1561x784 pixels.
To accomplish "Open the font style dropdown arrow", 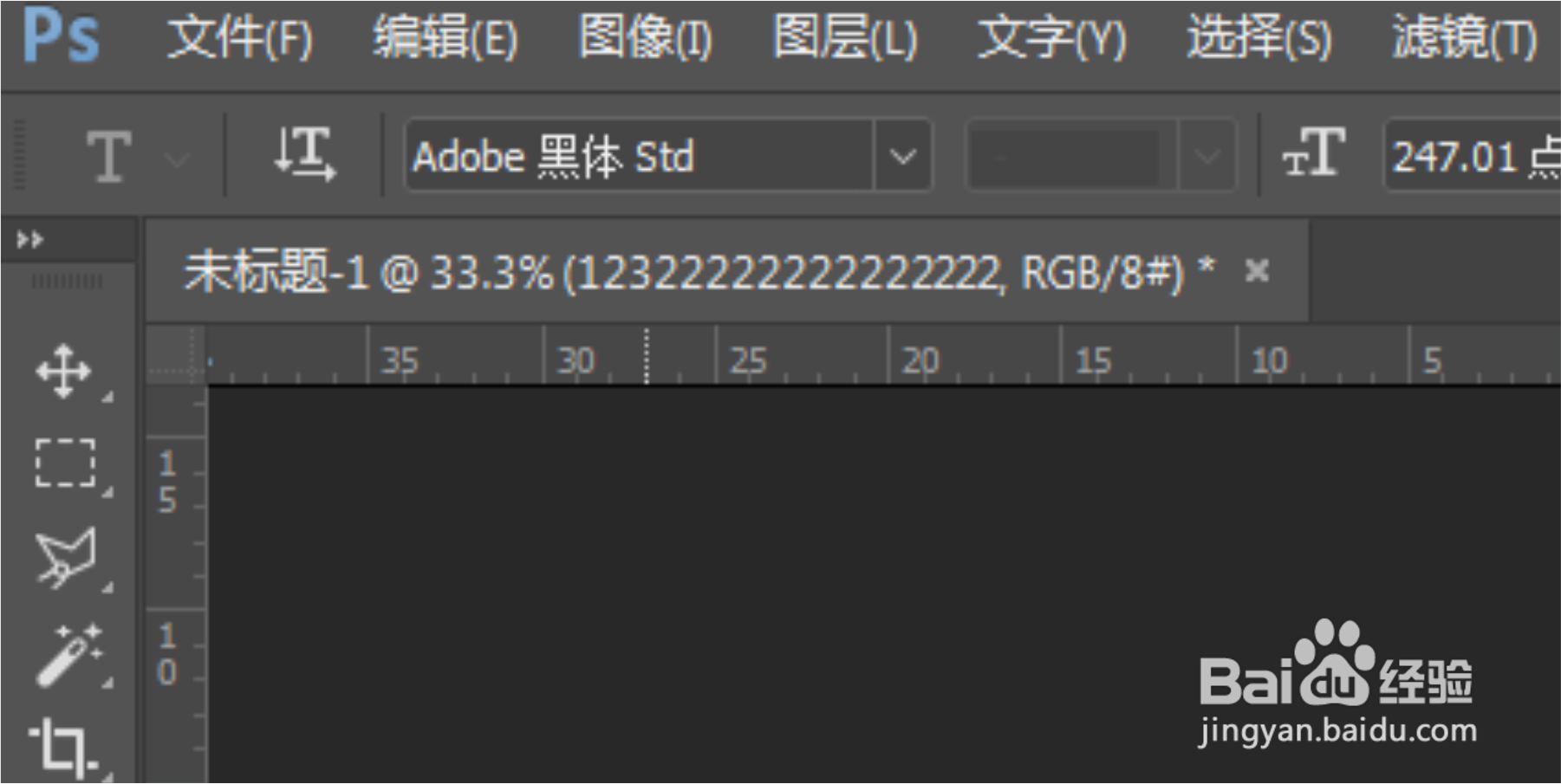I will coord(1207,157).
